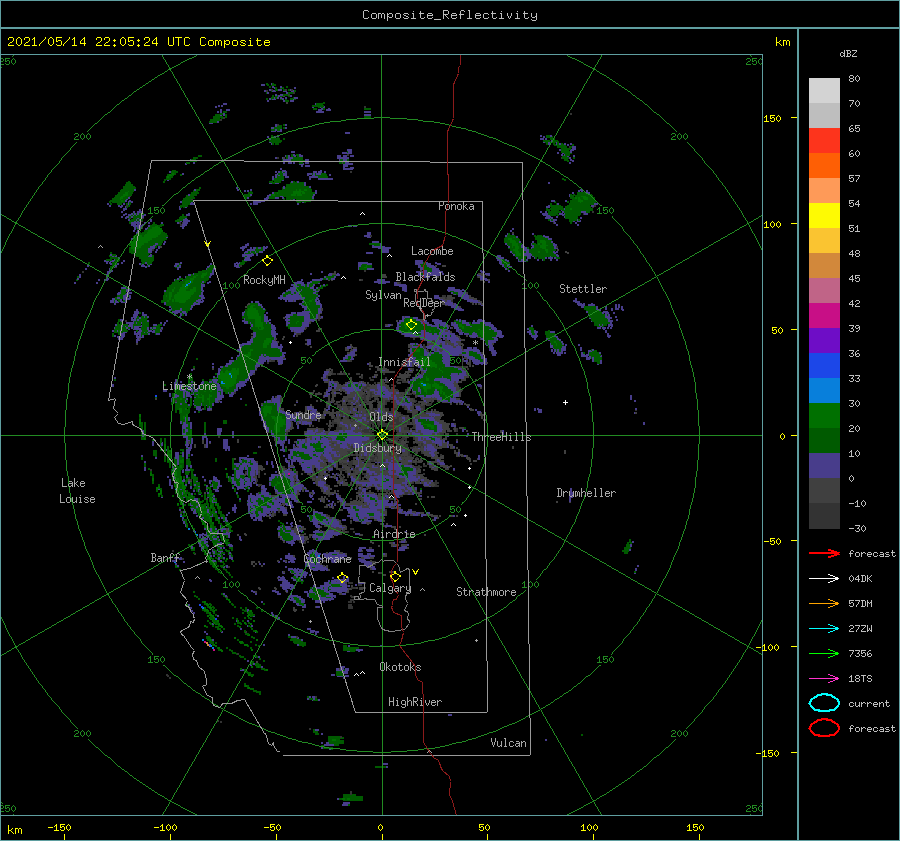Click the Sundre label
Image resolution: width=900 pixels, height=841 pixels.
303,414
